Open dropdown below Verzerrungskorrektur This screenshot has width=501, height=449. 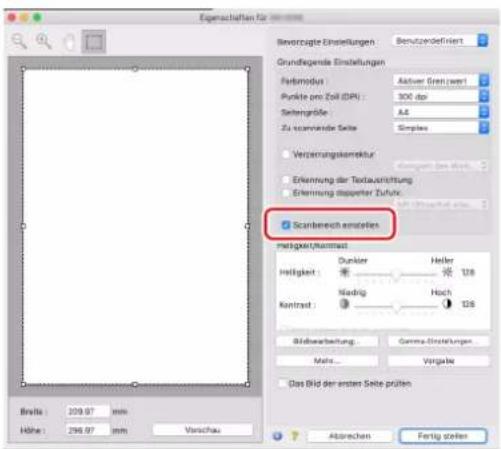440,166
